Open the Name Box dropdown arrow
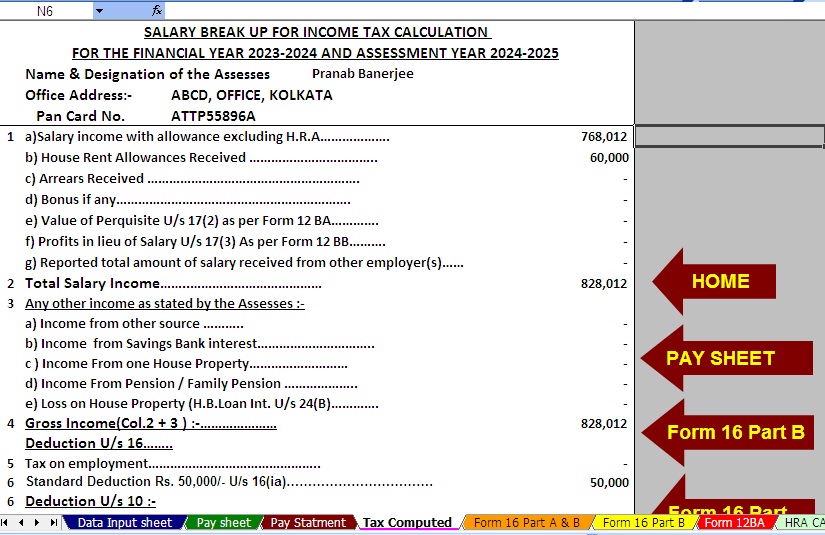Viewport: 825px width, 535px height. (99, 11)
